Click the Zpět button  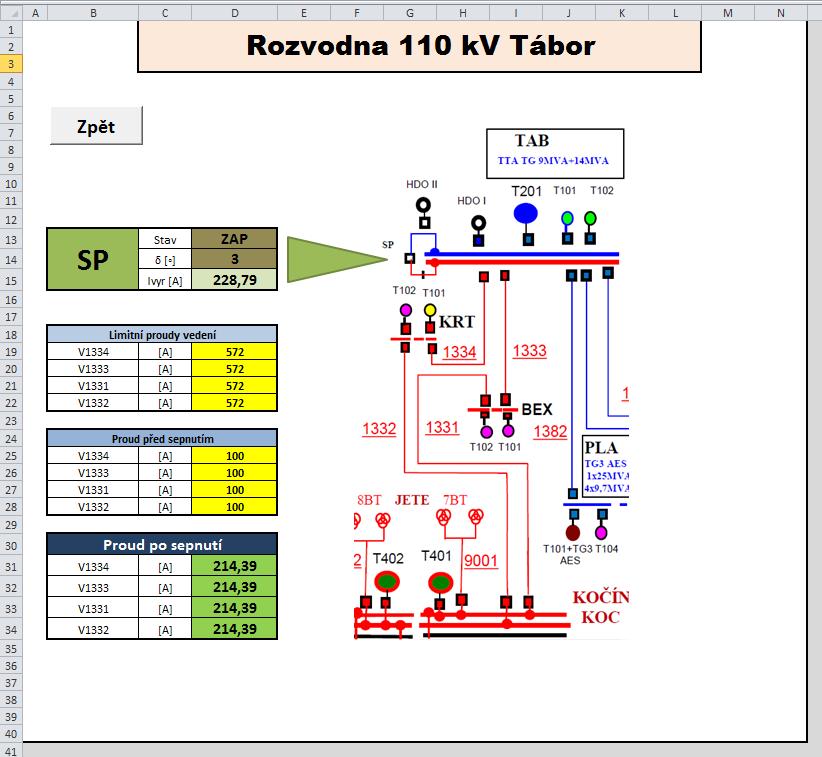click(96, 126)
